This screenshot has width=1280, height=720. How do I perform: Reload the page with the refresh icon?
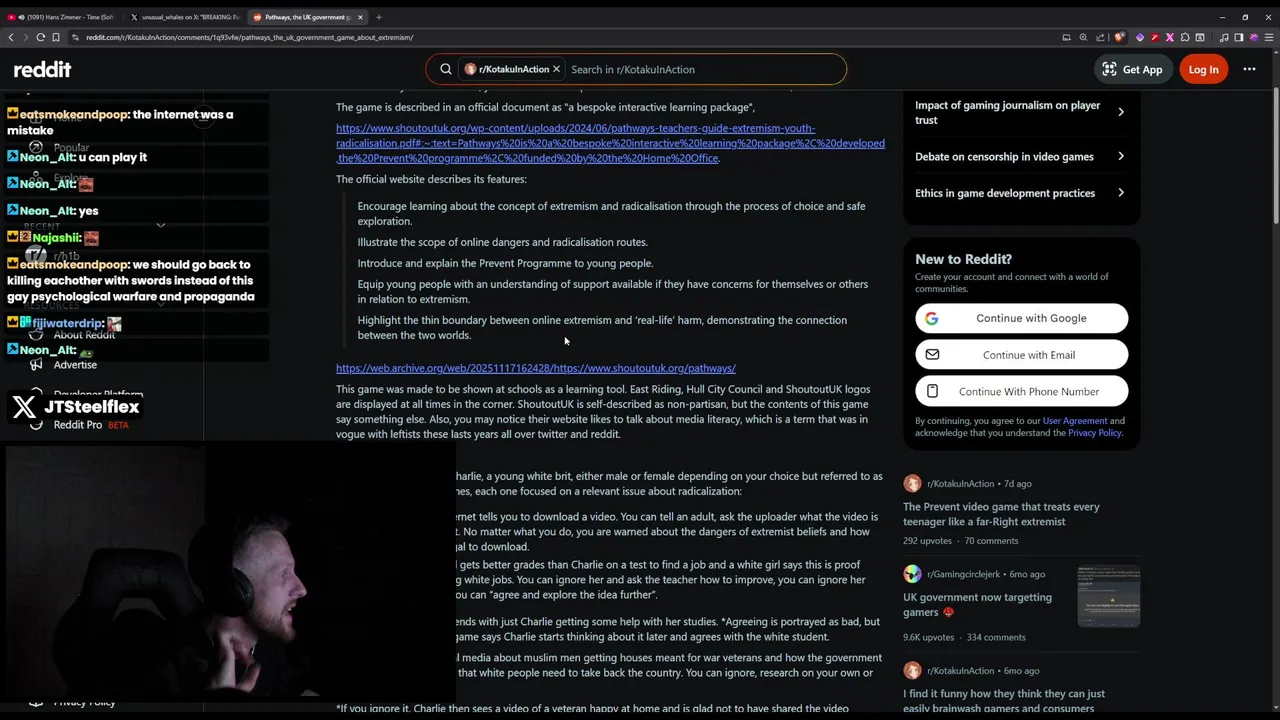point(41,37)
